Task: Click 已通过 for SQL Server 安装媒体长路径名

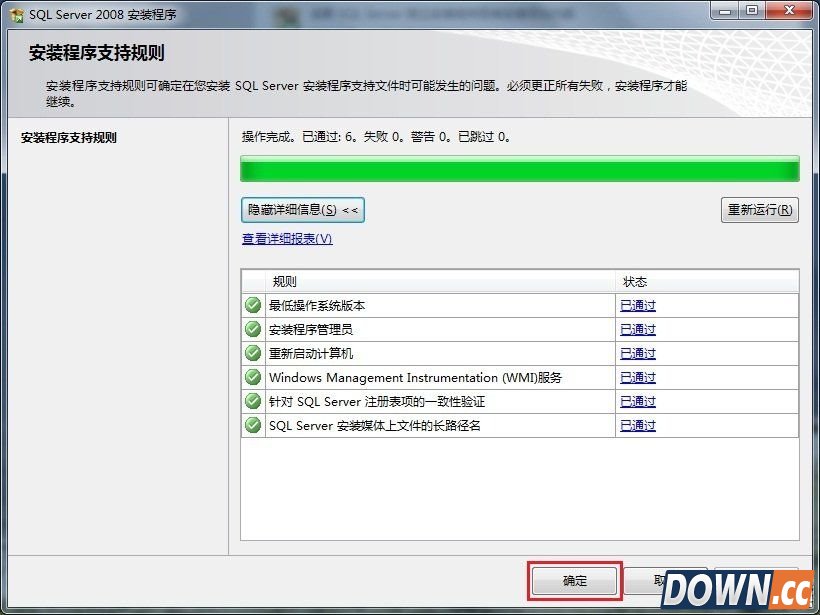Action: [x=637, y=425]
